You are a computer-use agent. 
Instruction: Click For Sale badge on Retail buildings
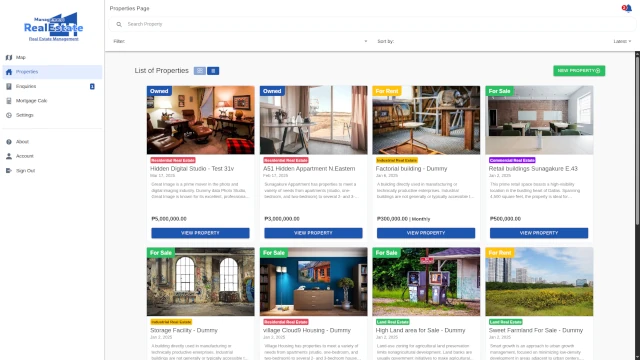pos(500,91)
